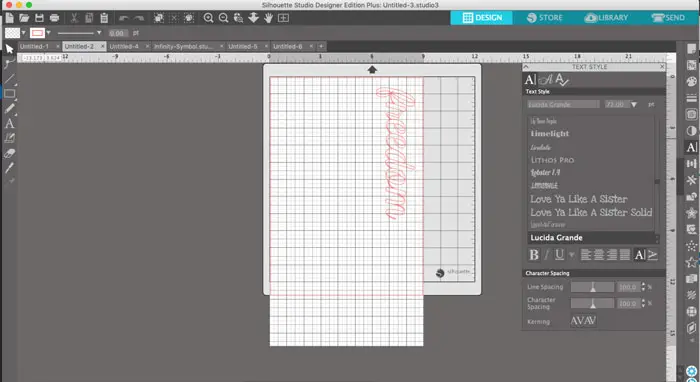Open the Line Style panel icon
Viewport: 700px width, 382px height.
coord(692,98)
